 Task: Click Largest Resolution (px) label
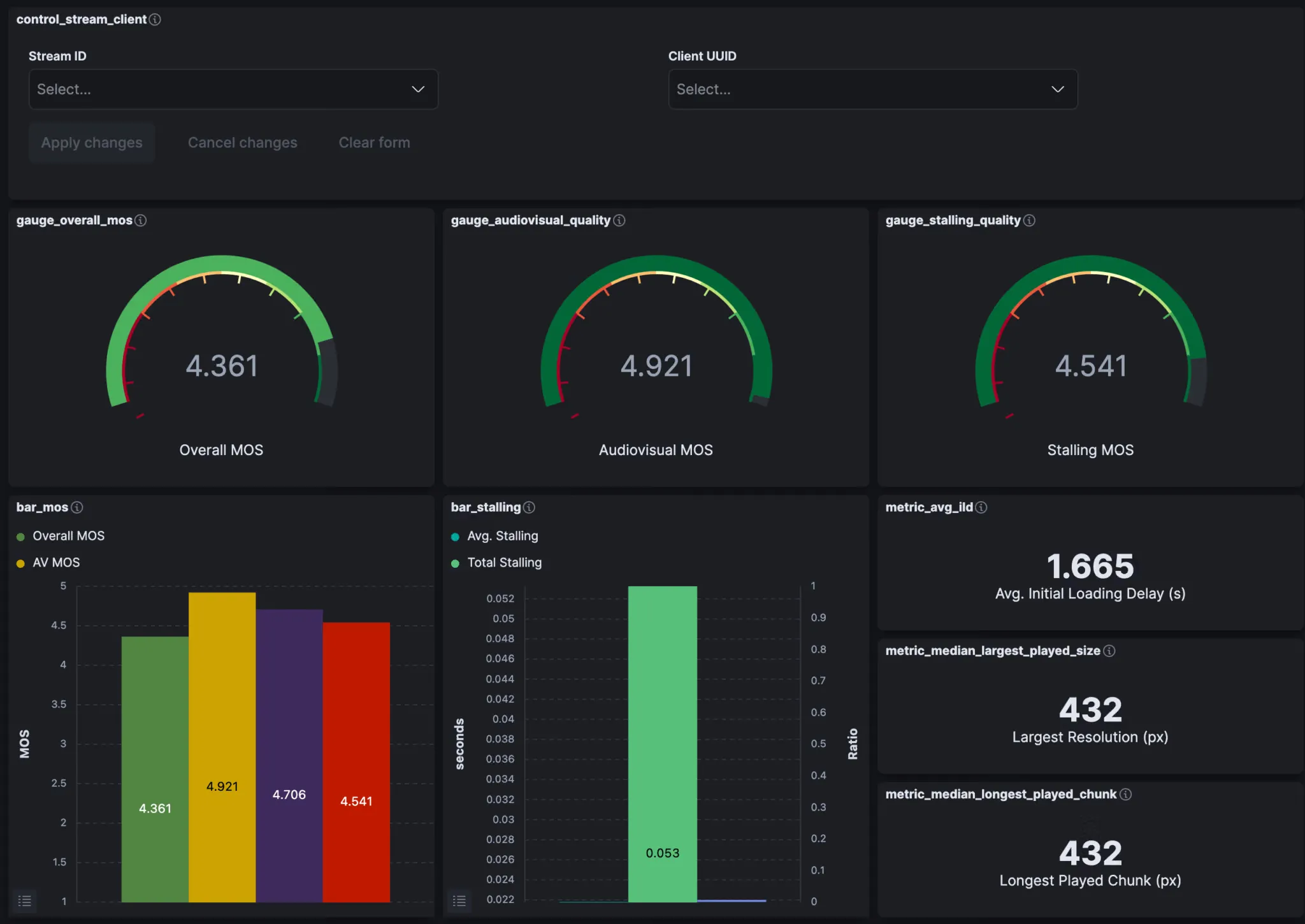coord(1090,737)
